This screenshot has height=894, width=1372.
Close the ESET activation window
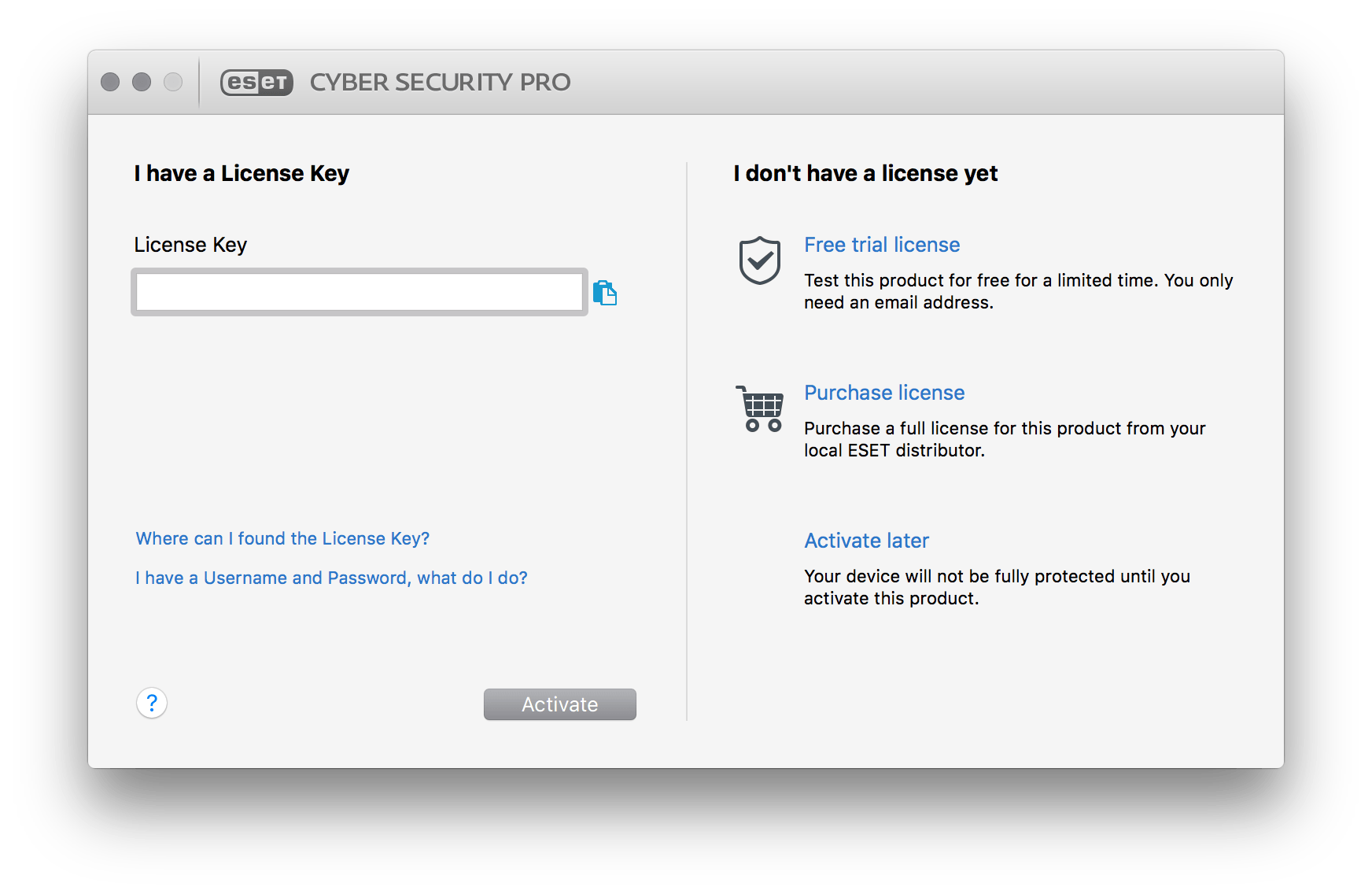click(x=110, y=82)
